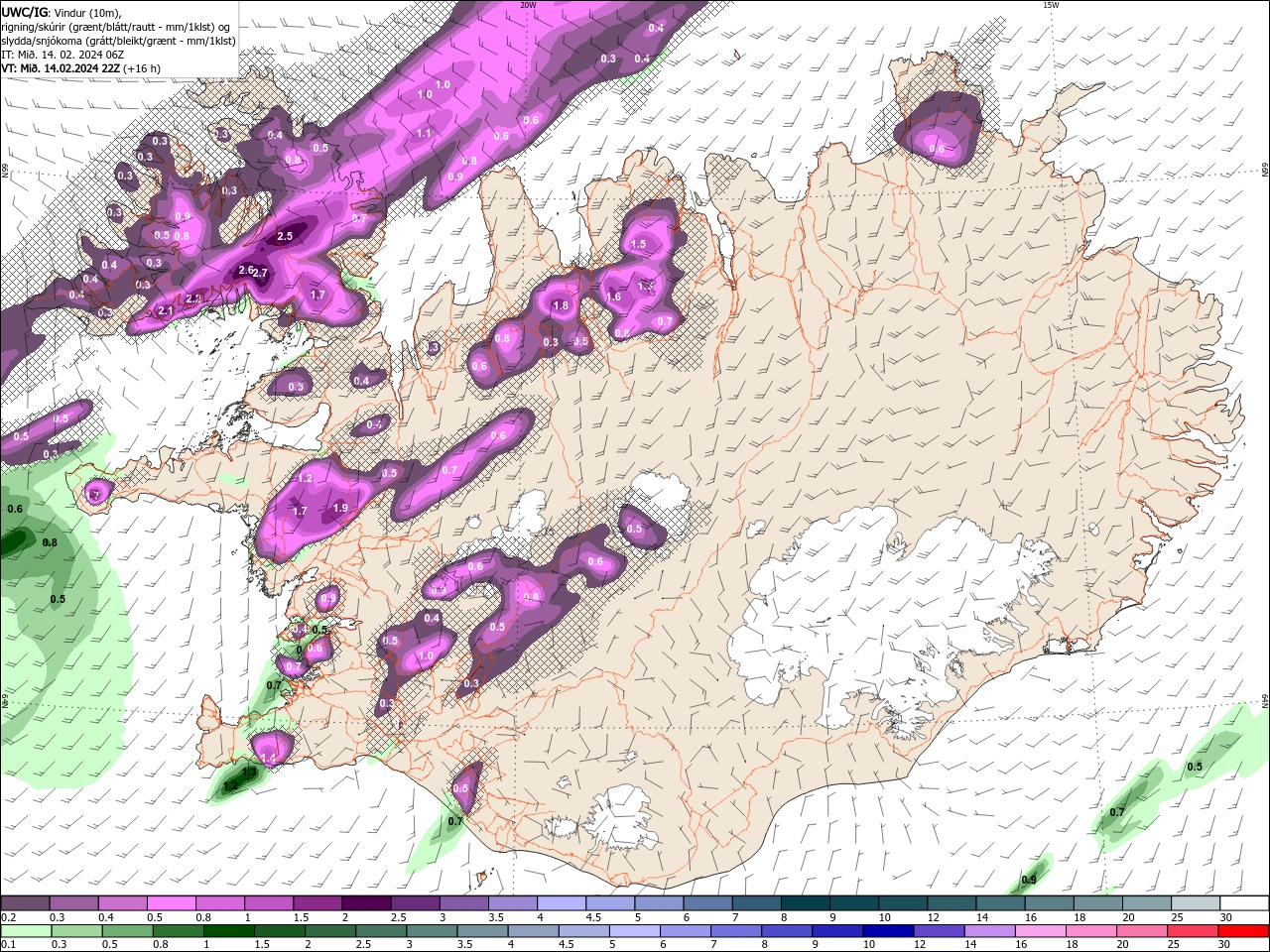Pick the dark green lower-row swatch between 1 and 1.5

click(x=228, y=931)
